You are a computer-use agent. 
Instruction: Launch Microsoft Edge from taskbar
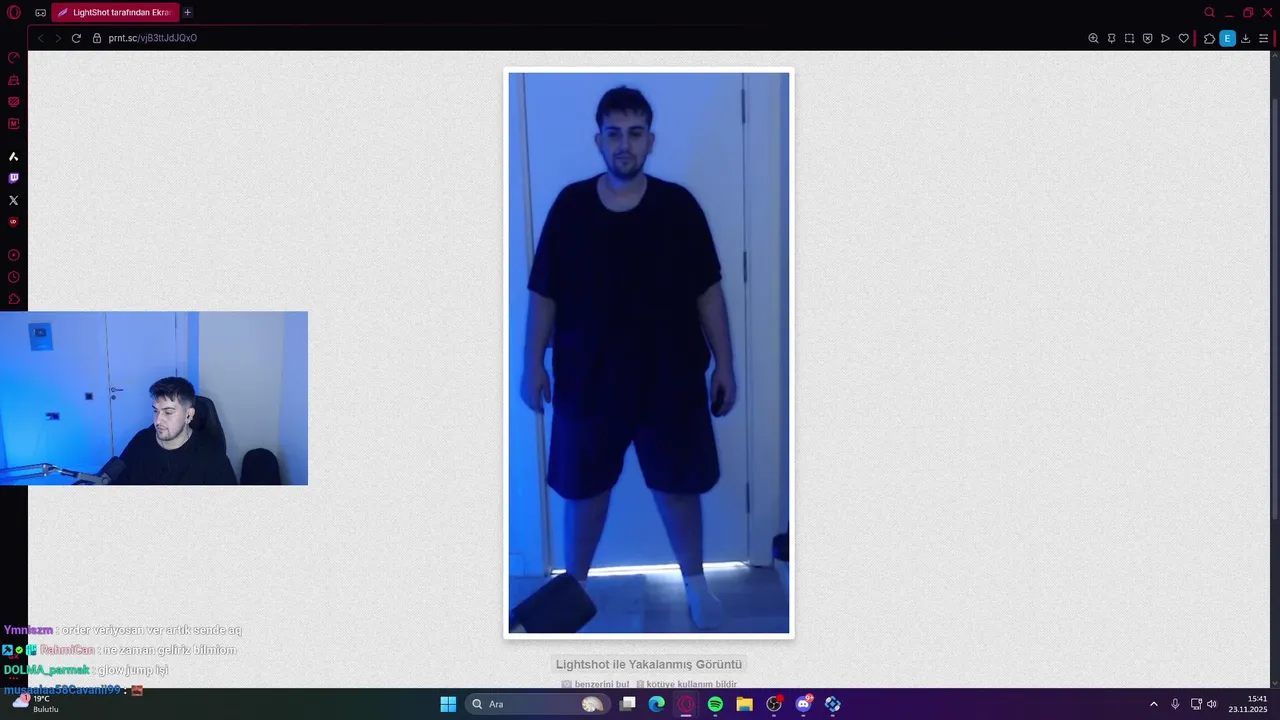coord(656,704)
